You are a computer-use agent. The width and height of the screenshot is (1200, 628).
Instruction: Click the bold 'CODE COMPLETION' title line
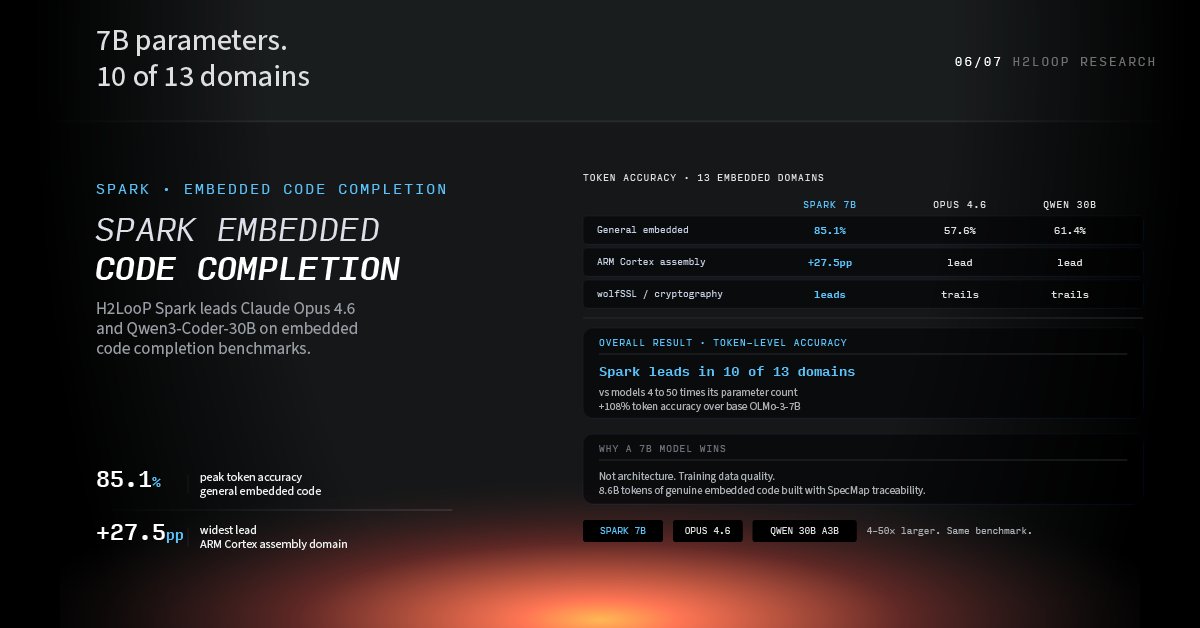(x=248, y=269)
